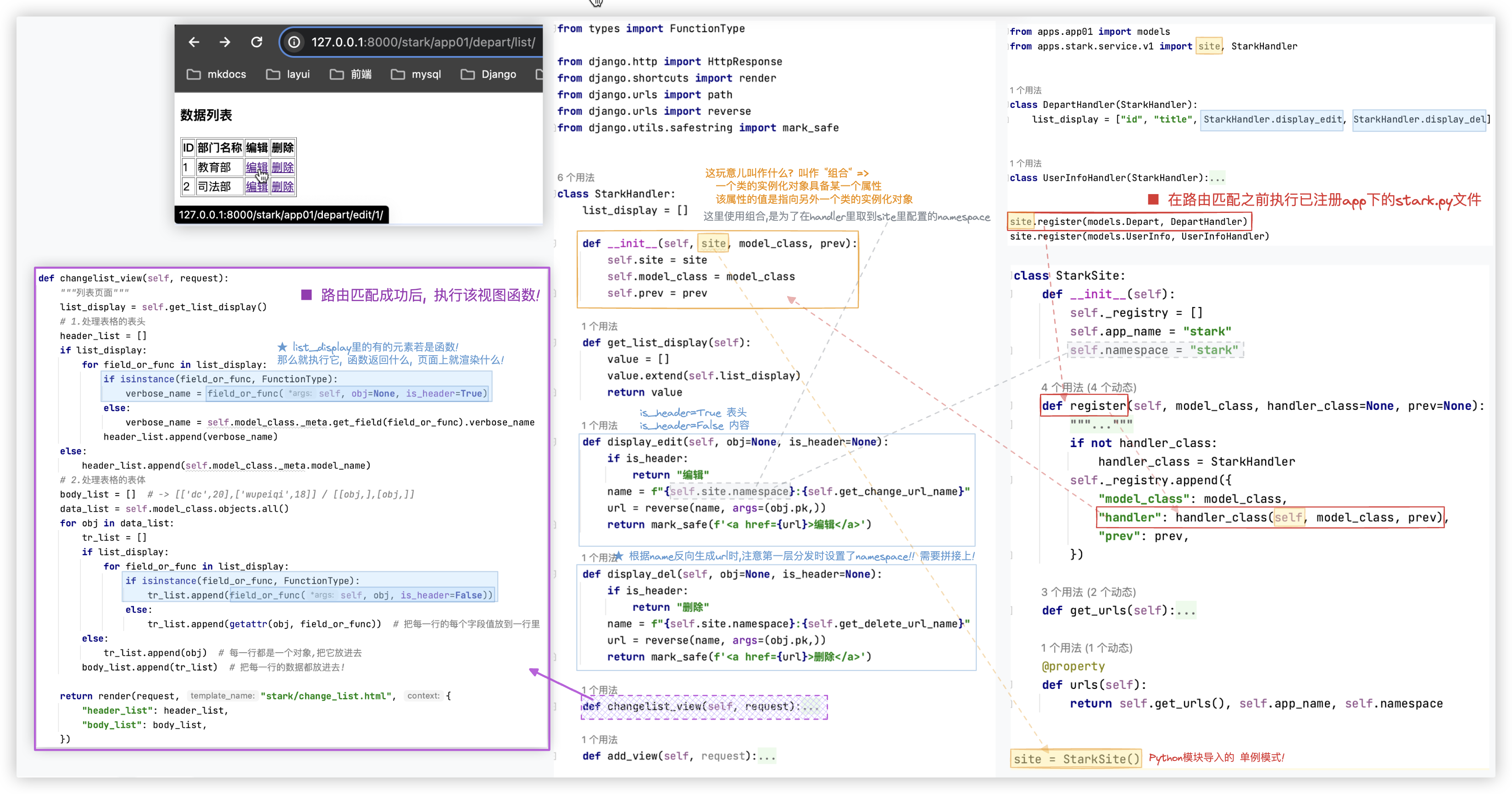
Task: Click the browser back arrow
Action: coord(194,42)
